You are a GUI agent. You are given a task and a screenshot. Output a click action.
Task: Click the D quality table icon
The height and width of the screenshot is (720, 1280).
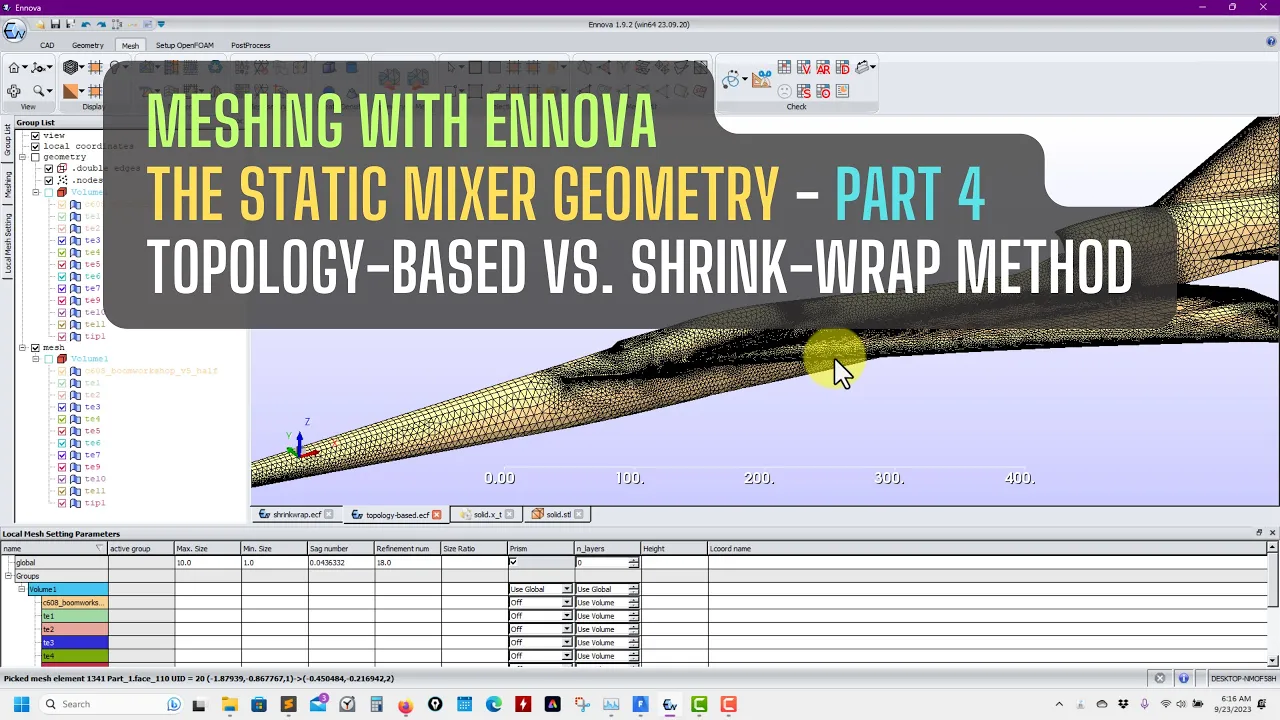[x=842, y=68]
